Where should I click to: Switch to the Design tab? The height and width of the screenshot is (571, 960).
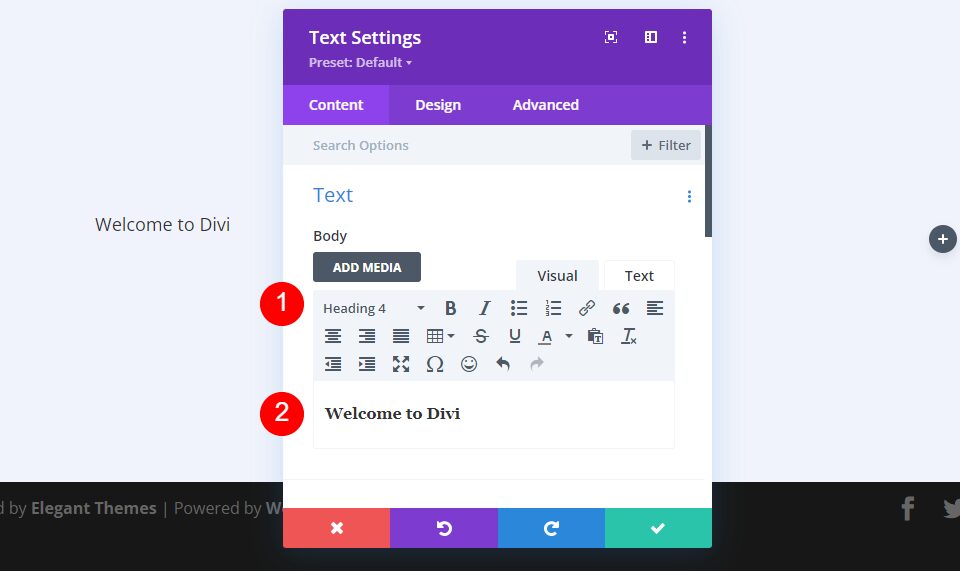pyautogui.click(x=438, y=105)
